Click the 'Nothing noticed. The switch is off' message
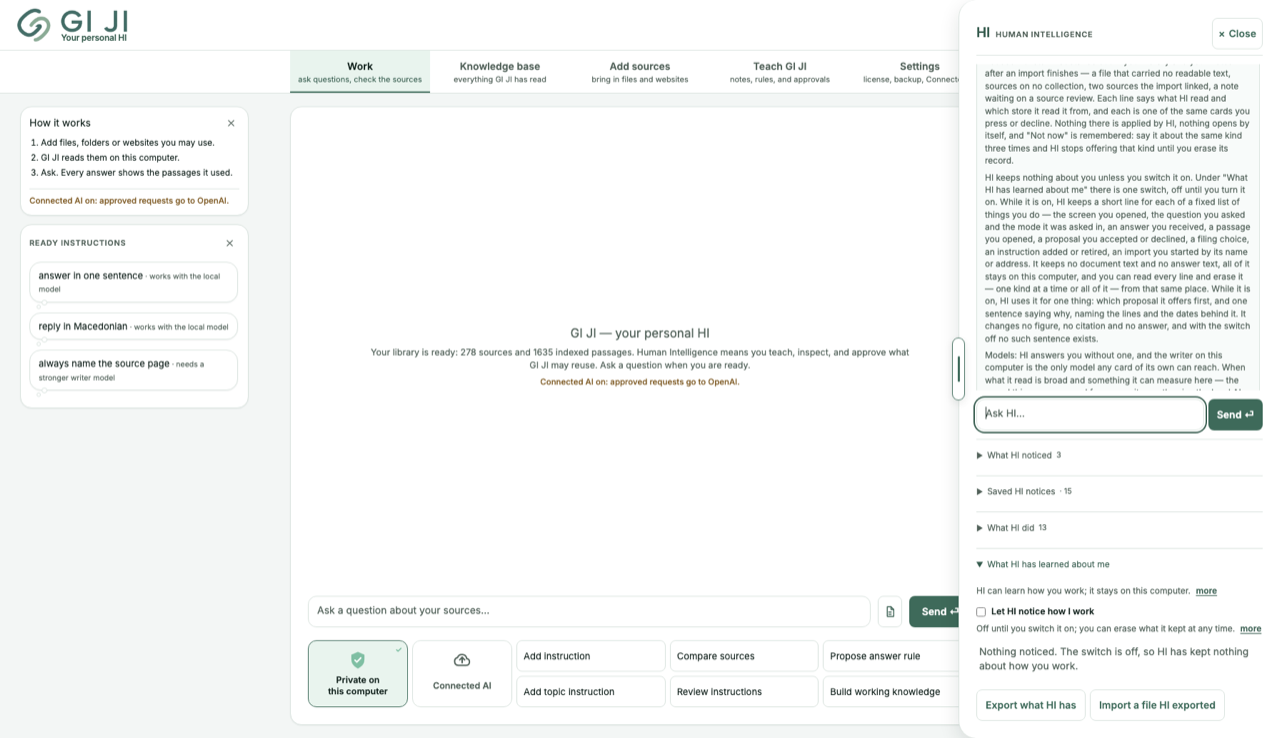 point(1114,658)
